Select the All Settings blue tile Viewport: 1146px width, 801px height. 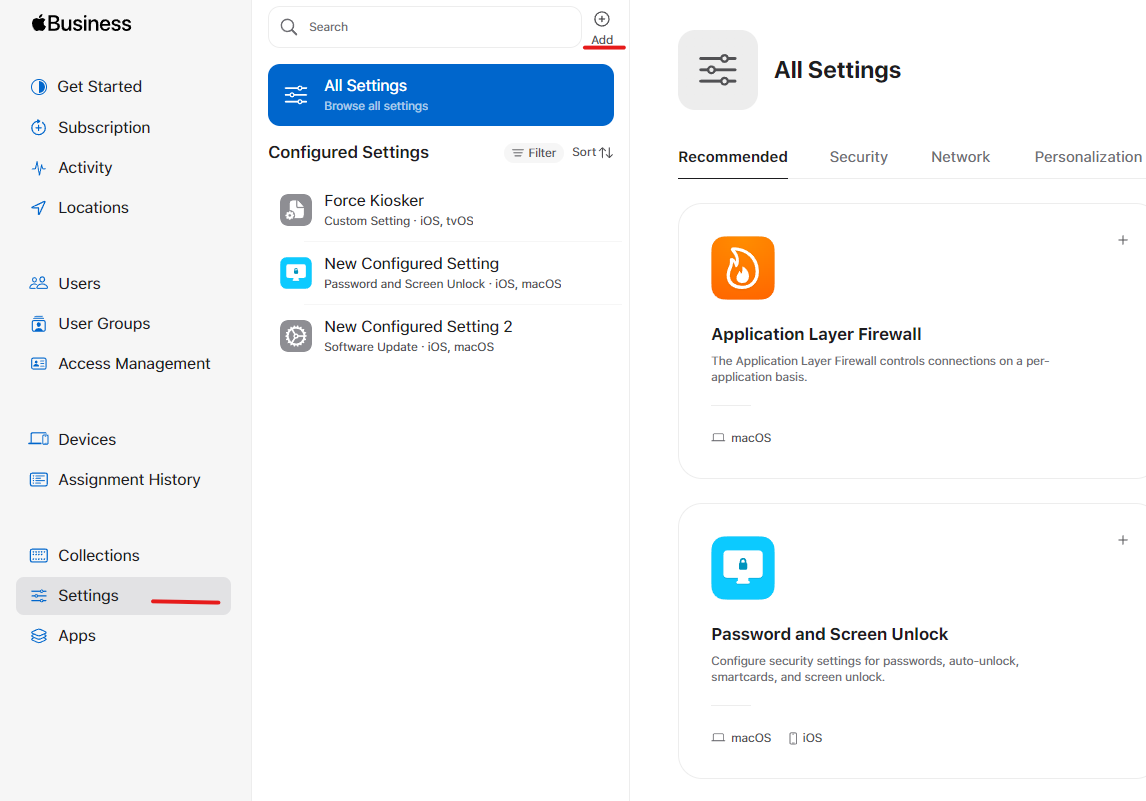click(x=441, y=95)
